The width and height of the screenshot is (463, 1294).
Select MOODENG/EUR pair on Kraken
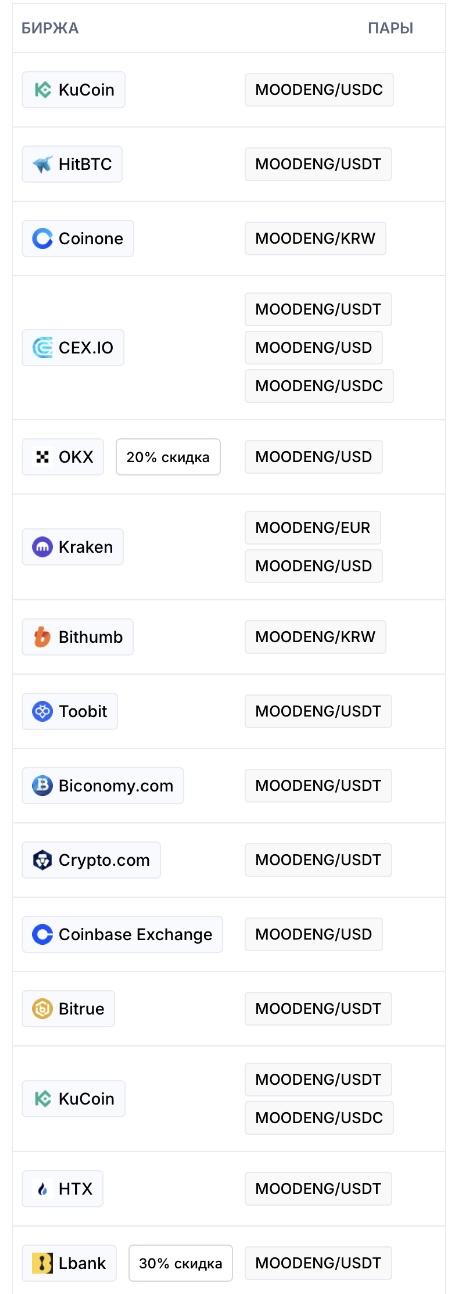point(313,528)
